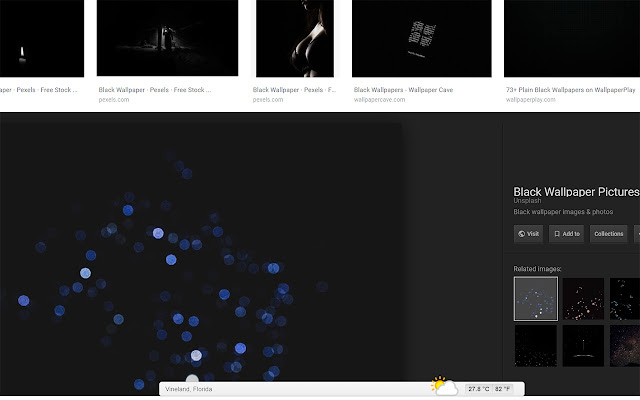Click the Add to bookmark button
Screen dimensions: 640x400
pos(566,234)
